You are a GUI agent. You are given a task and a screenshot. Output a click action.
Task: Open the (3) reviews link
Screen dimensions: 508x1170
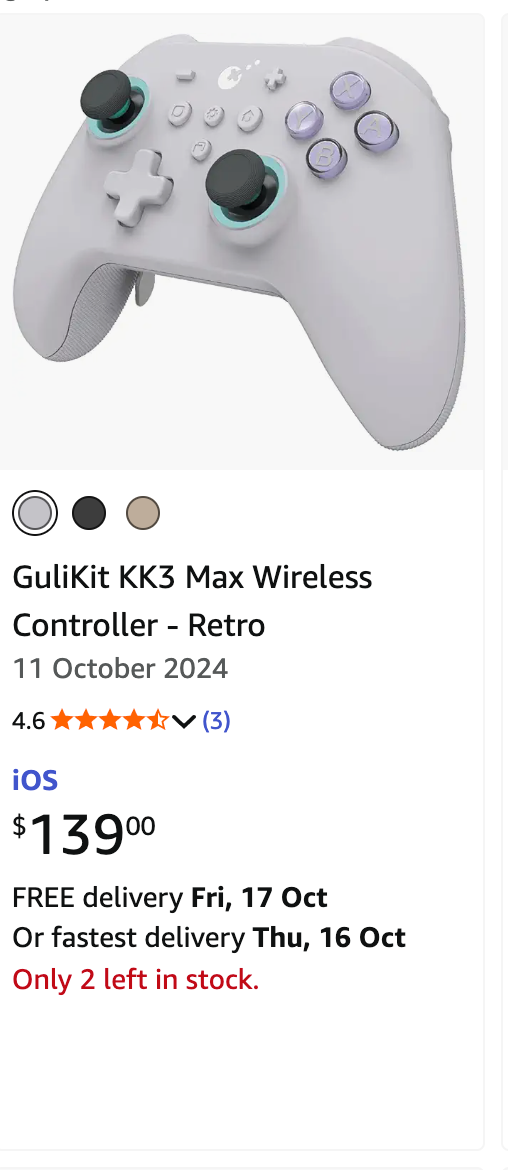click(x=216, y=720)
